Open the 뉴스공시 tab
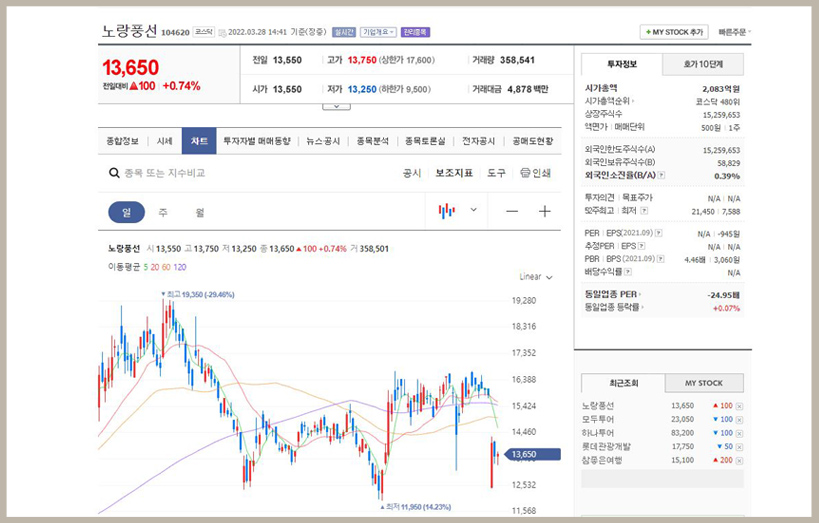Image resolution: width=819 pixels, height=523 pixels. [323, 141]
